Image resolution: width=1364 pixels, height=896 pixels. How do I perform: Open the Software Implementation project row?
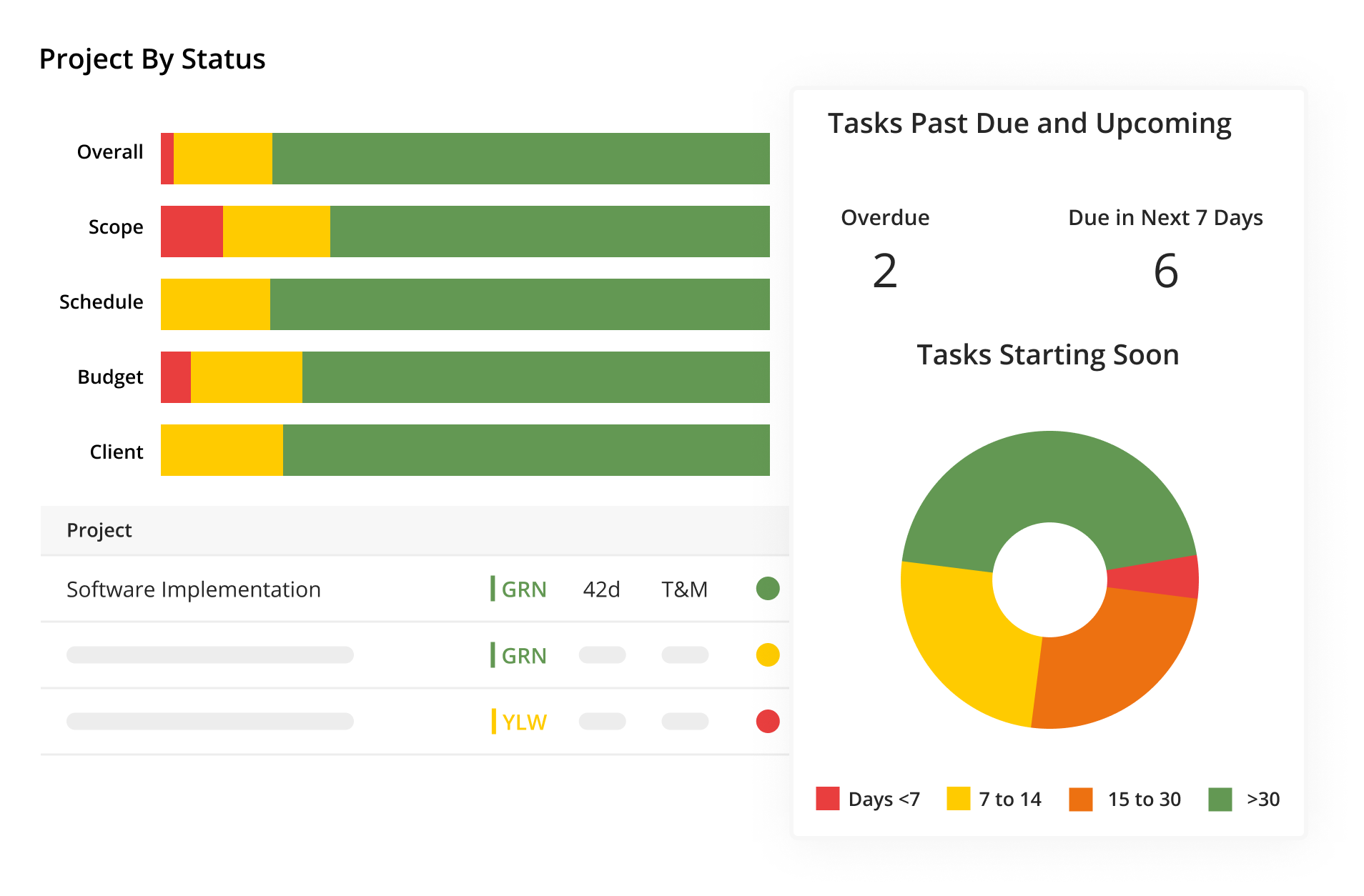coord(415,589)
